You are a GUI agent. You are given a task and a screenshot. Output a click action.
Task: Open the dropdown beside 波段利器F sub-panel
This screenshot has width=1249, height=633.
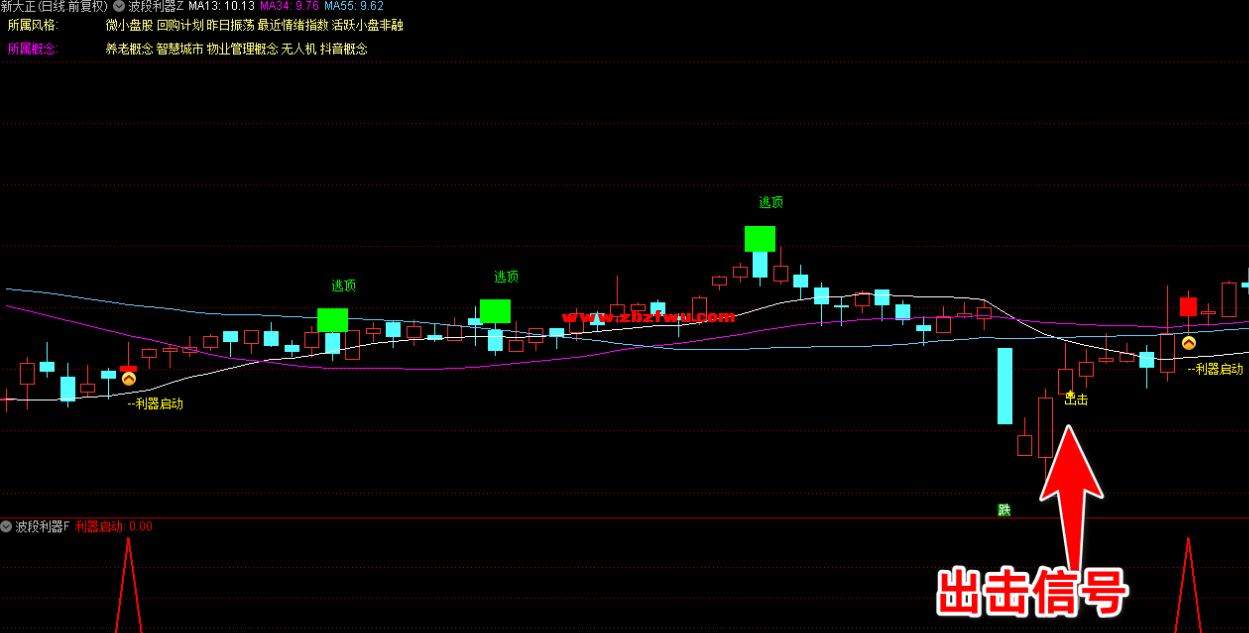[6, 526]
